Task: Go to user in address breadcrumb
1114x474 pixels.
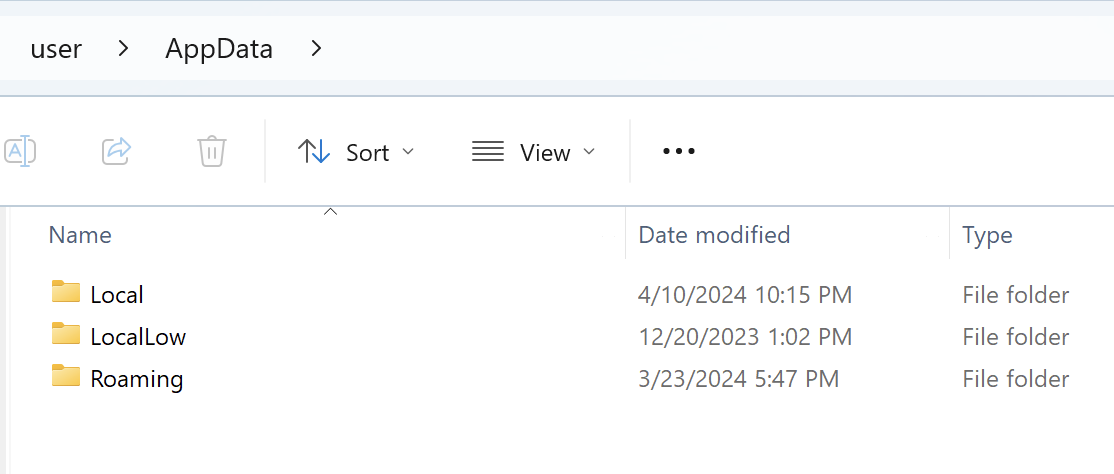Action: (56, 48)
